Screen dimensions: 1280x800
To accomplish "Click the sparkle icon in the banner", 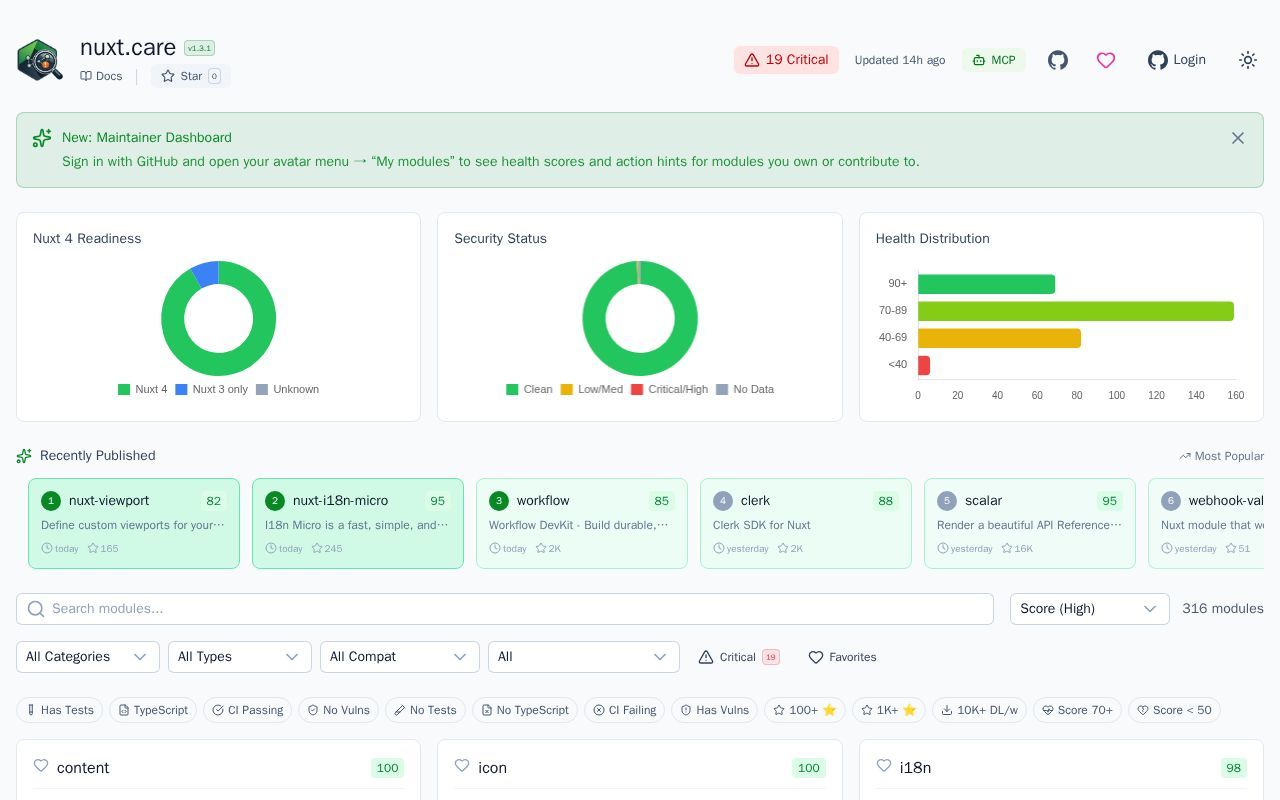I will tap(41, 138).
